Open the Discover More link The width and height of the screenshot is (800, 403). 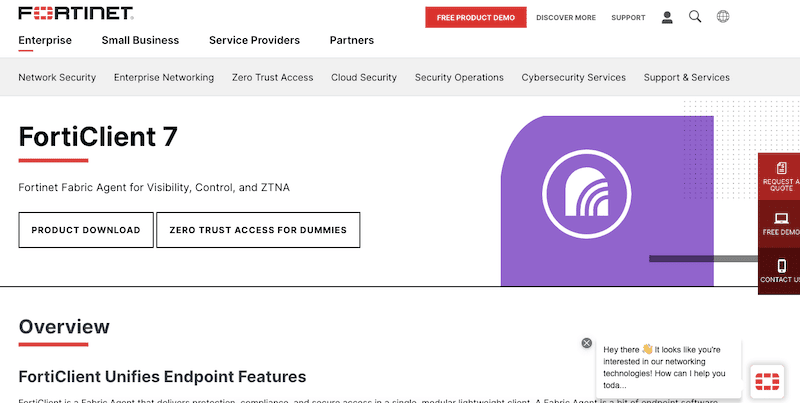click(x=566, y=17)
